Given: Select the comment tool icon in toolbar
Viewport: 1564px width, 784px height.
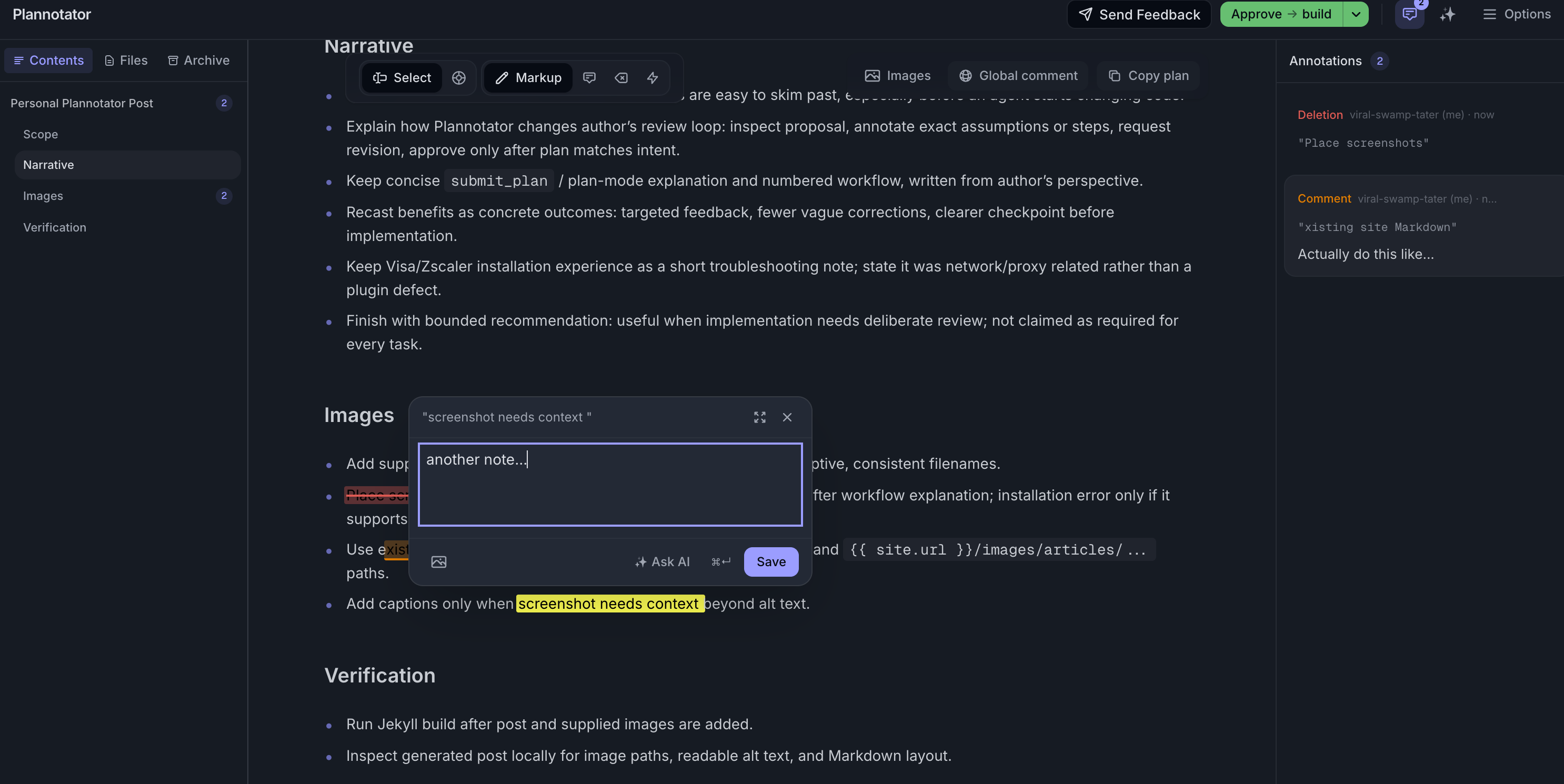Looking at the screenshot, I should (589, 78).
